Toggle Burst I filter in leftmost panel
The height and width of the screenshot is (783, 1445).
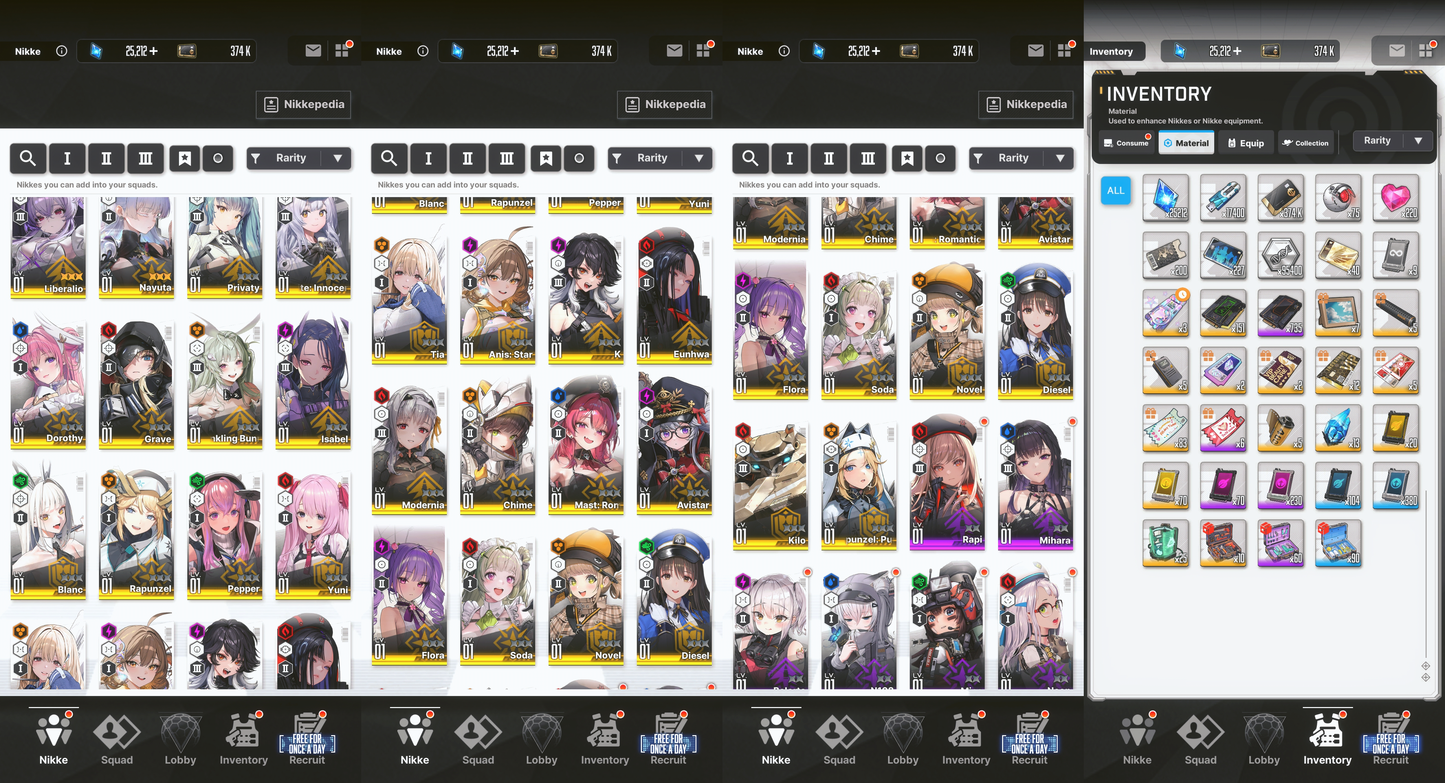click(67, 158)
